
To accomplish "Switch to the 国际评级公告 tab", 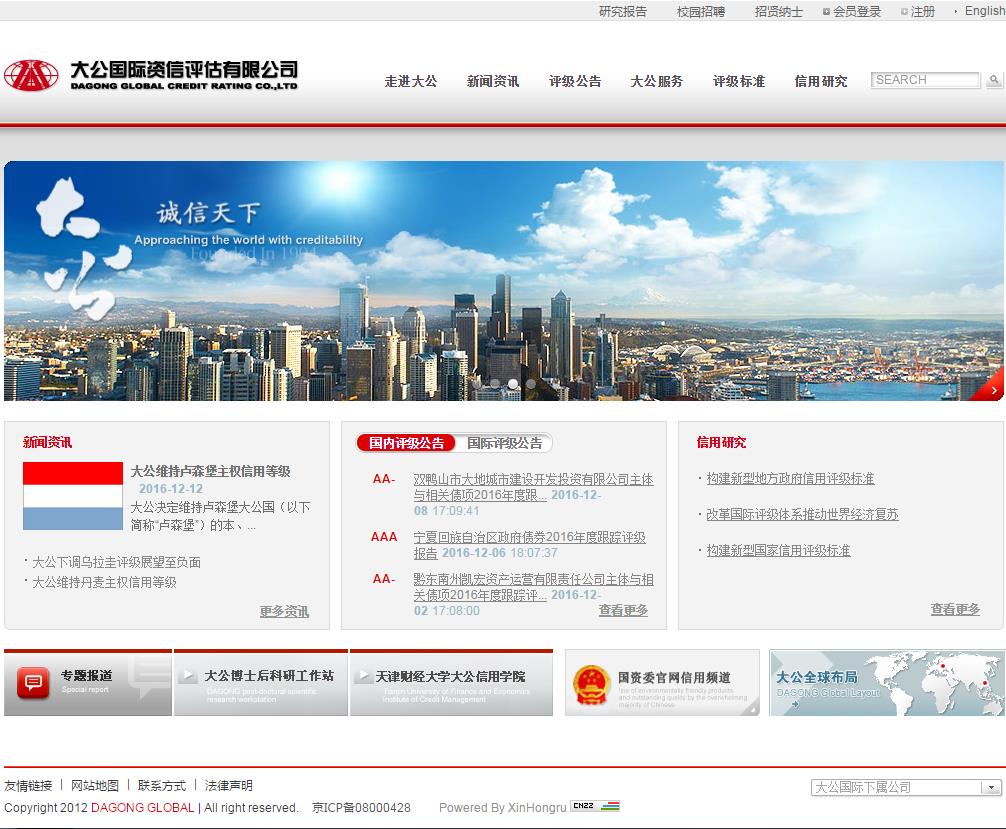I will click(504, 443).
